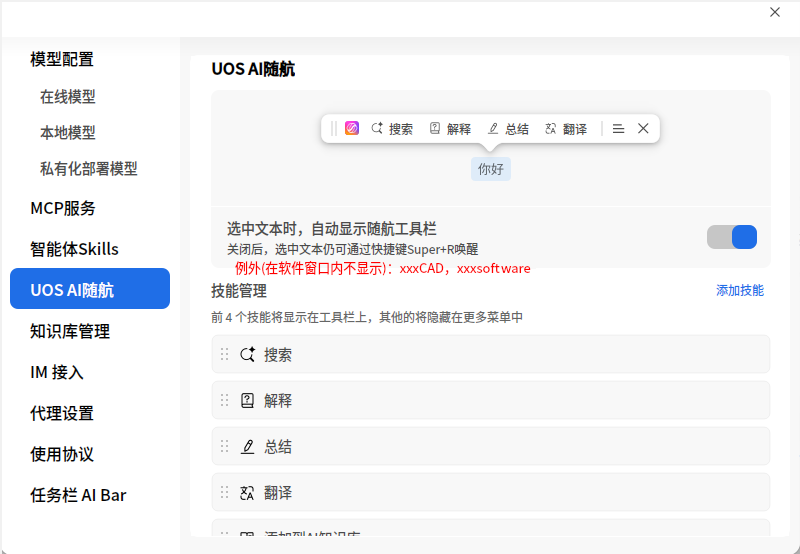Click the translate icon in 翻译 skill row
The image size is (800, 554).
point(247,493)
